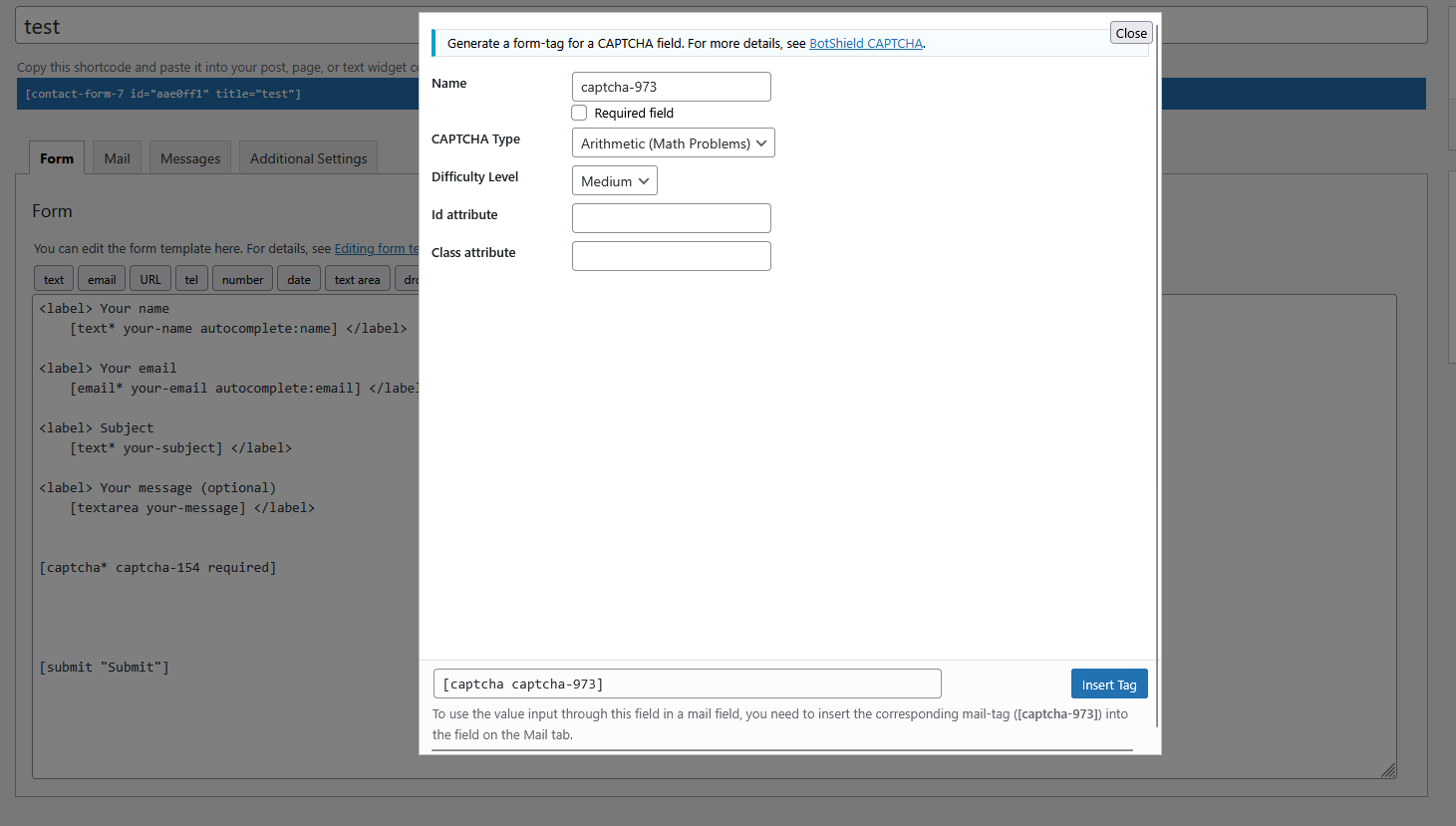
Task: Insert a tel form-tag
Action: (x=191, y=278)
